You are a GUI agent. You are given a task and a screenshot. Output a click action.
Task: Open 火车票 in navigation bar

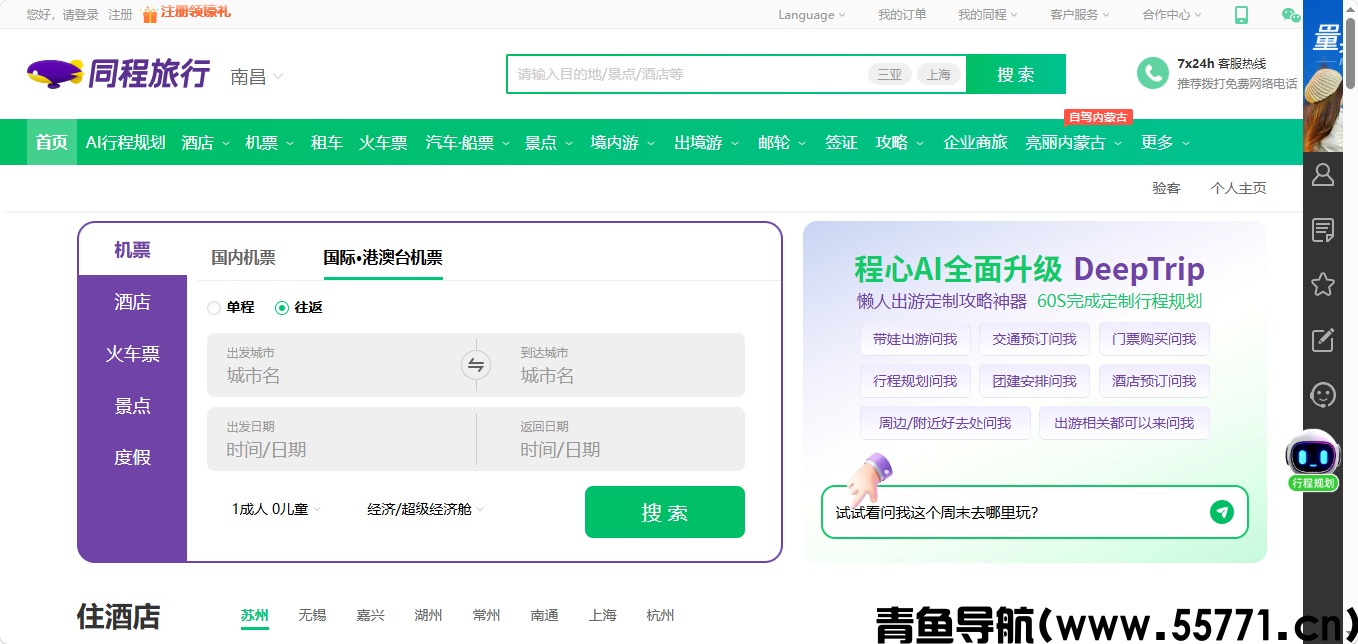(384, 143)
